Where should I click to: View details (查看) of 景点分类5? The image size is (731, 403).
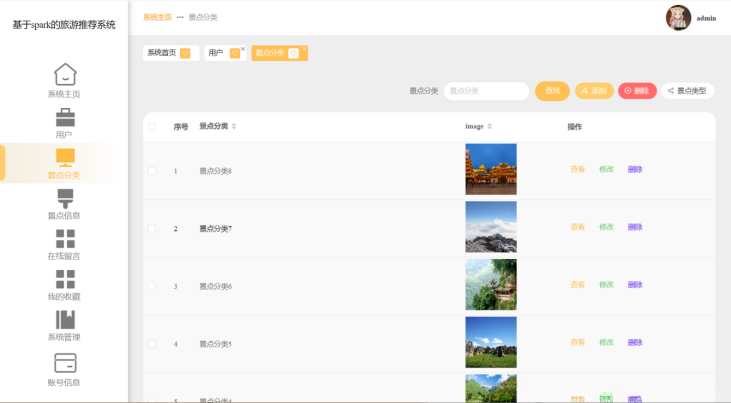pyautogui.click(x=578, y=342)
